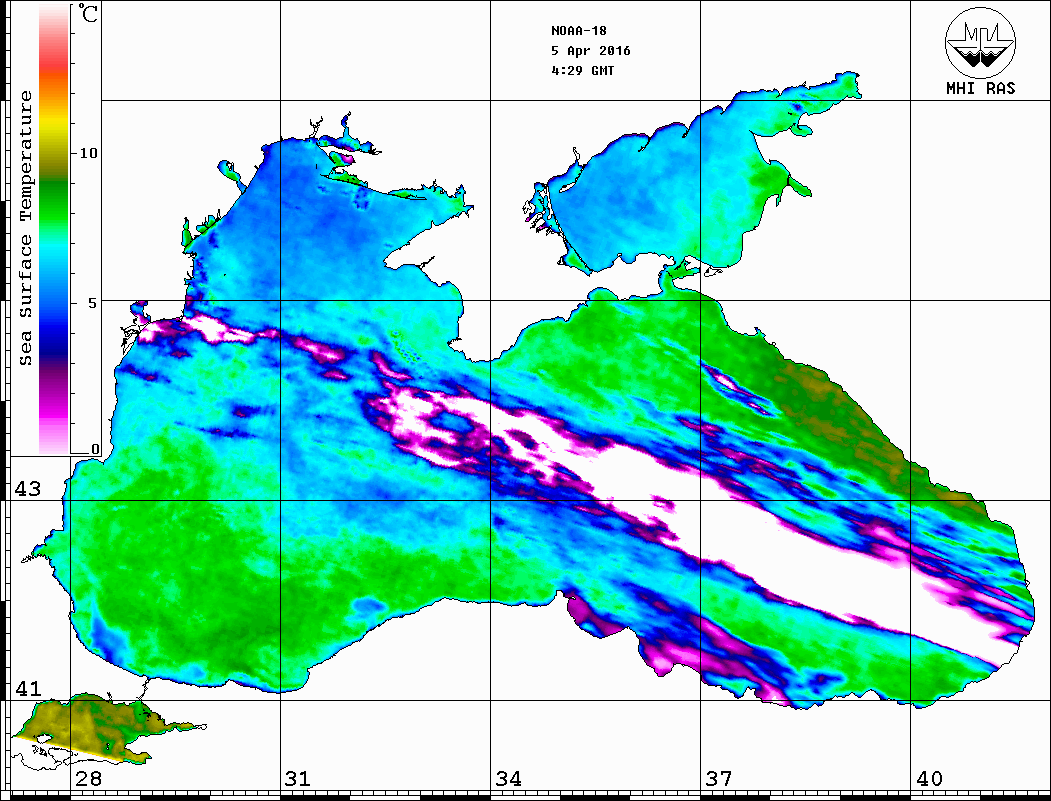Image resolution: width=1051 pixels, height=801 pixels.
Task: Click the longitude 40 axis label
Action: click(928, 779)
